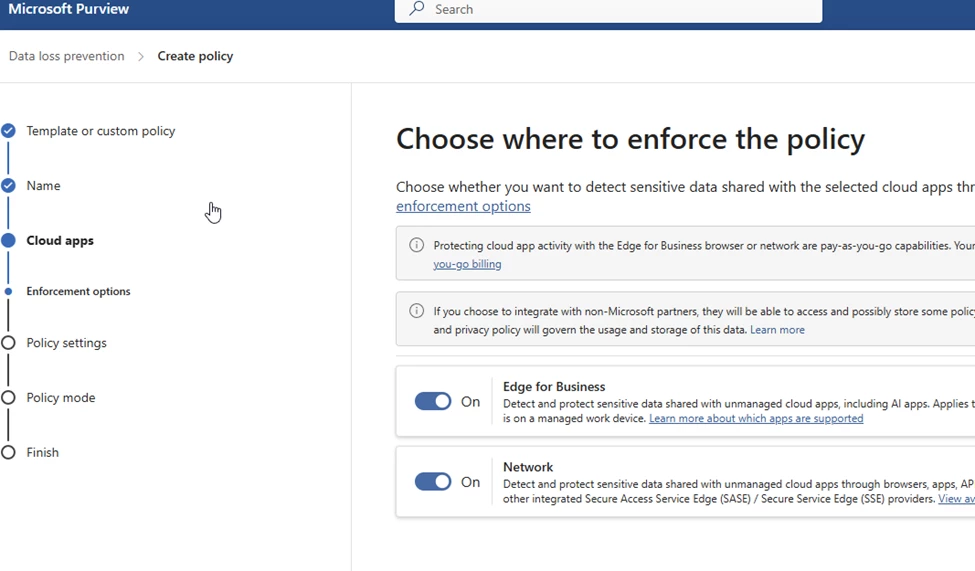Click the info icon on pay-as-you-go notice

[417, 245]
